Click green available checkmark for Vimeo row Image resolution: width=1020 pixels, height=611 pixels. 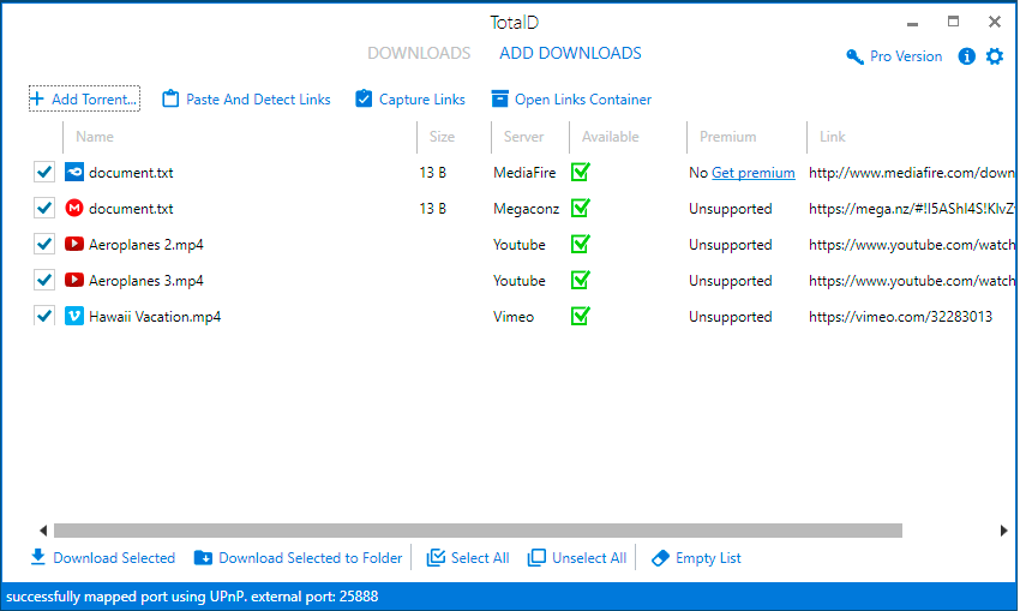tap(580, 316)
